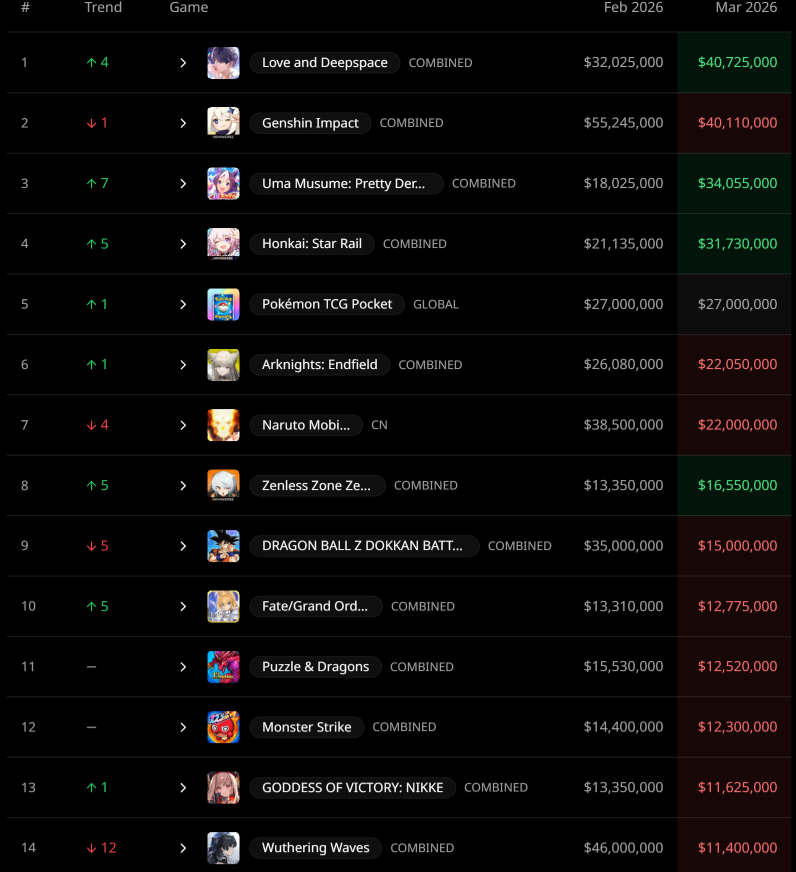Click the $38,500,000 February revenue cell
This screenshot has width=796, height=872.
[x=623, y=425]
